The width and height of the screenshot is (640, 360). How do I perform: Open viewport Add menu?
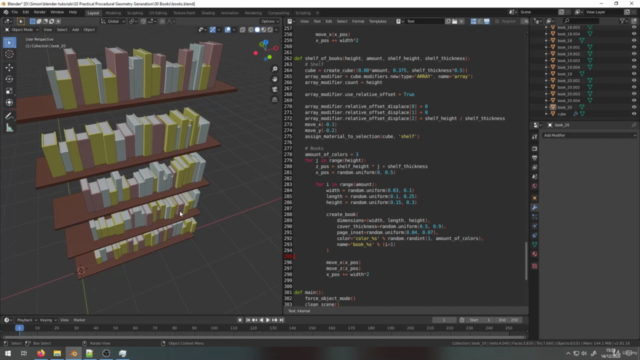(76, 30)
